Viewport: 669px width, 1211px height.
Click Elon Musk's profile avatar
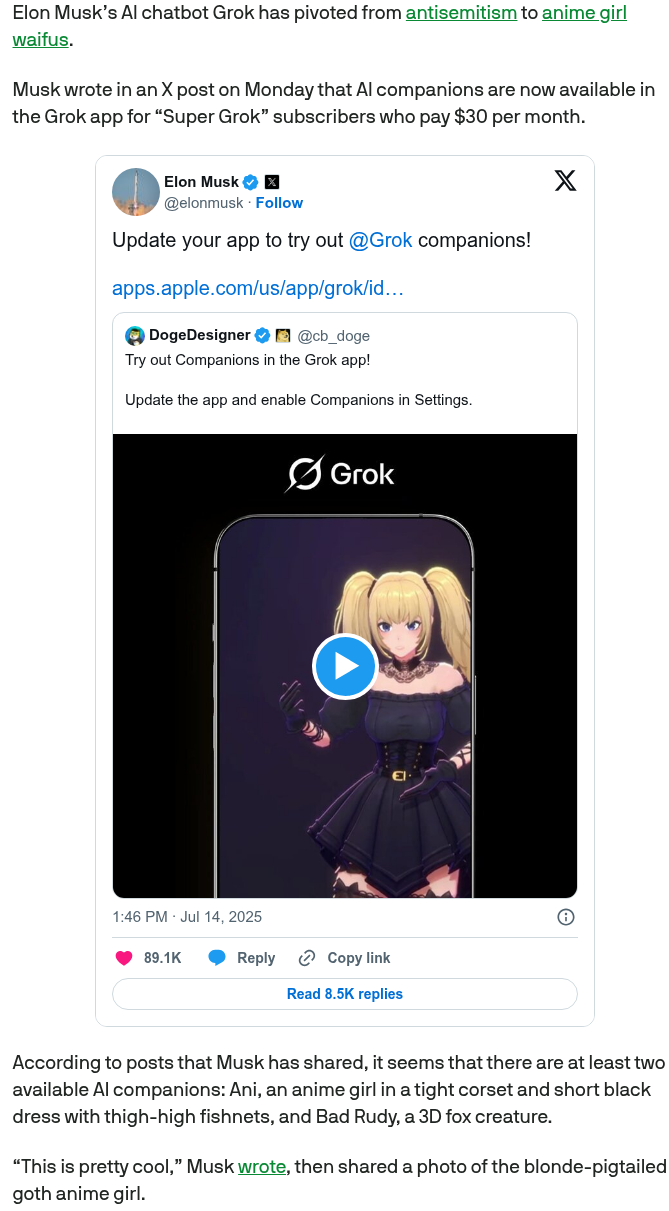coord(137,192)
